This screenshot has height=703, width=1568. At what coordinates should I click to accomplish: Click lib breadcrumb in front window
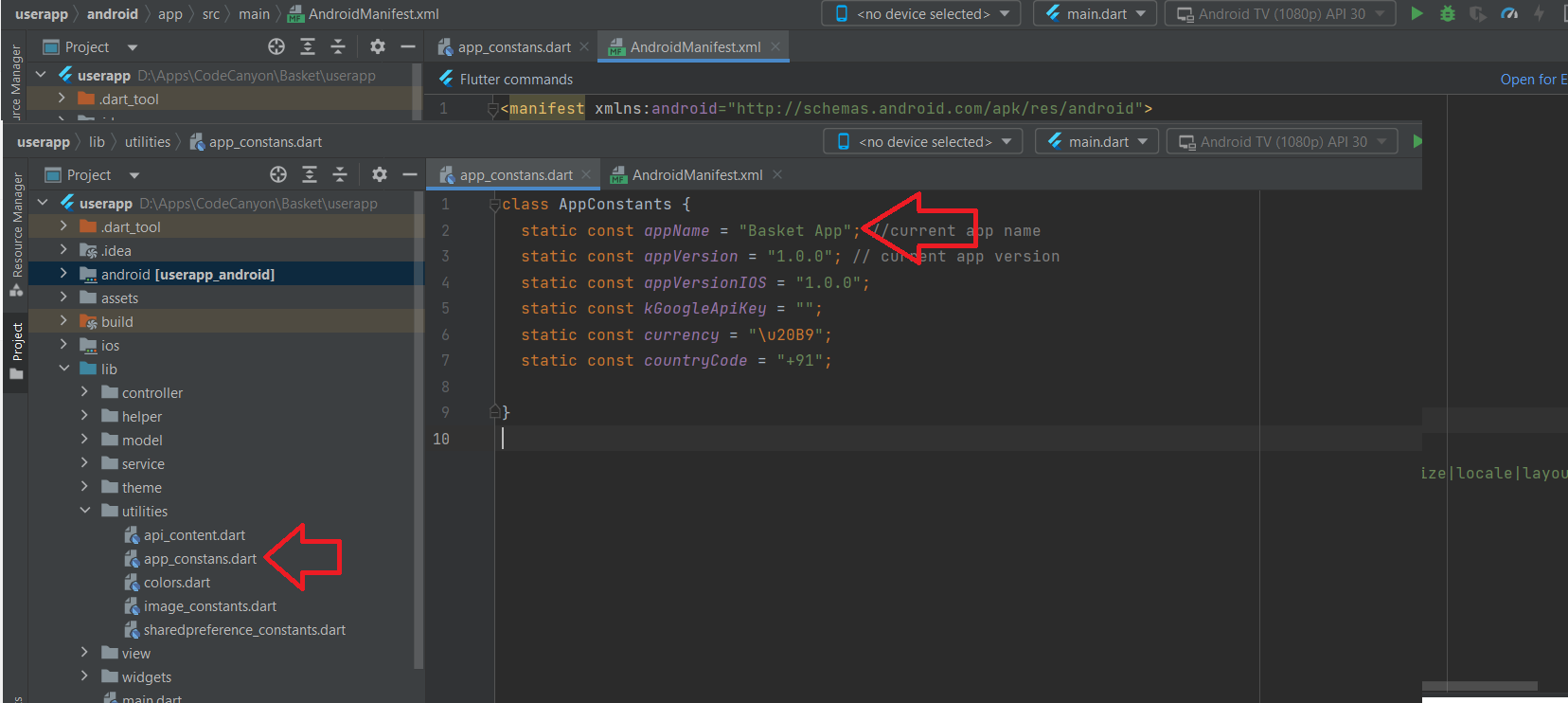[97, 141]
